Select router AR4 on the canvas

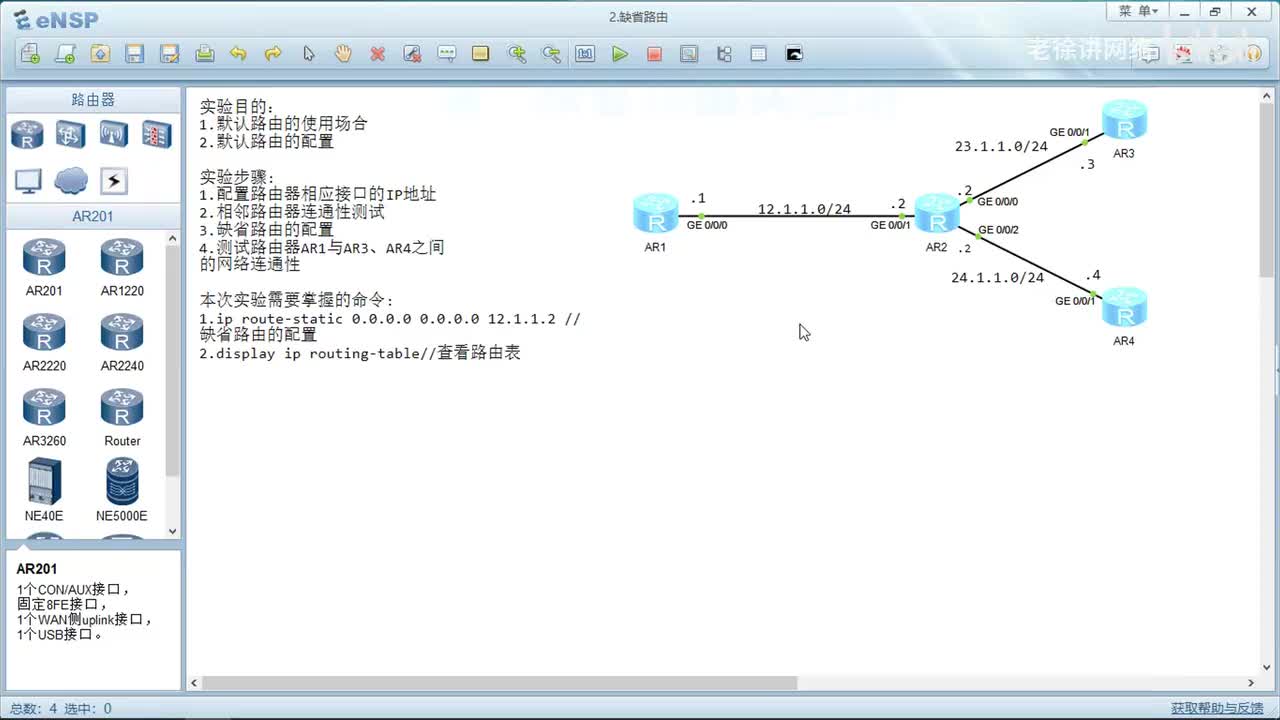pos(1124,307)
